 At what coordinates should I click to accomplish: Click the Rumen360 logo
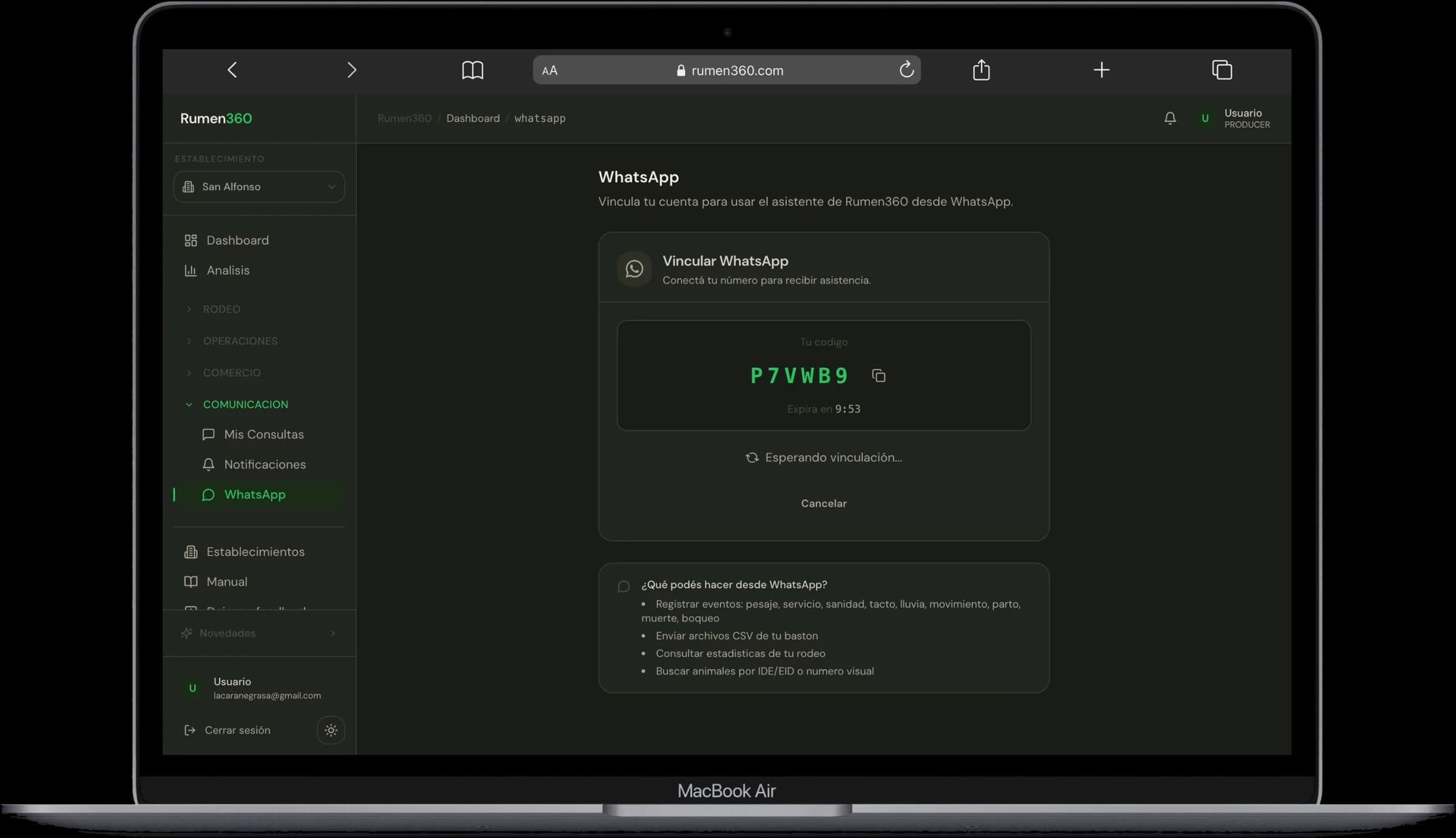pos(216,118)
